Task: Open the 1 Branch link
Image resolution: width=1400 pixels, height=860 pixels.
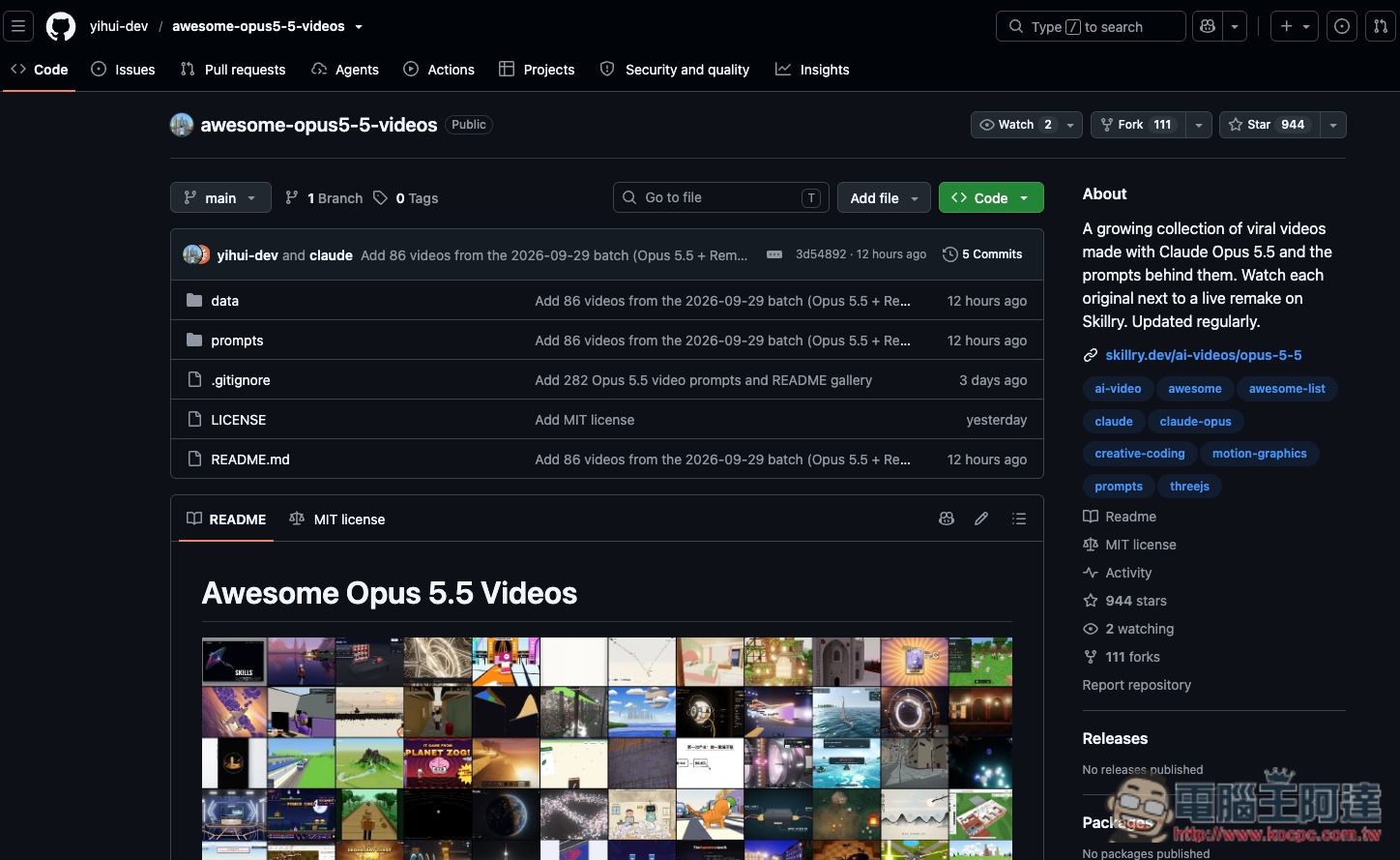Action: pos(324,198)
